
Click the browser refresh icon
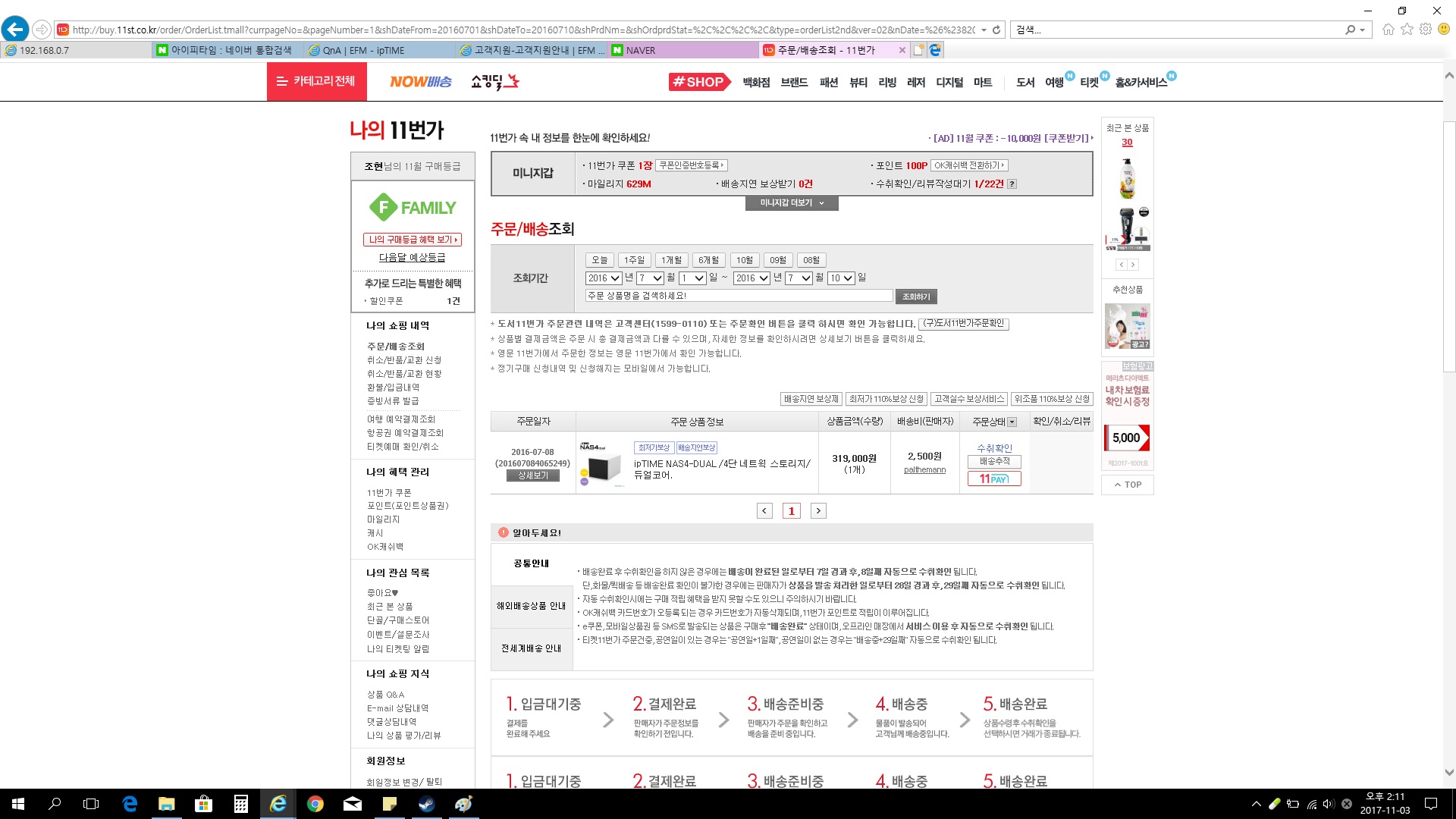click(996, 30)
